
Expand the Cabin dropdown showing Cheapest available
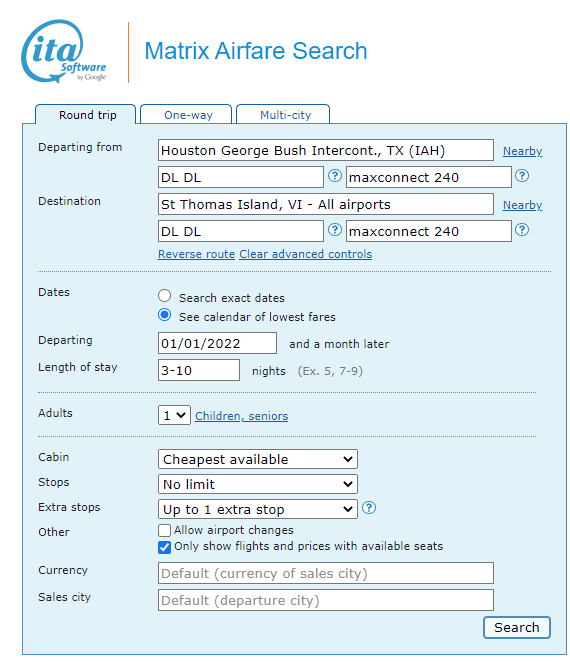[257, 459]
